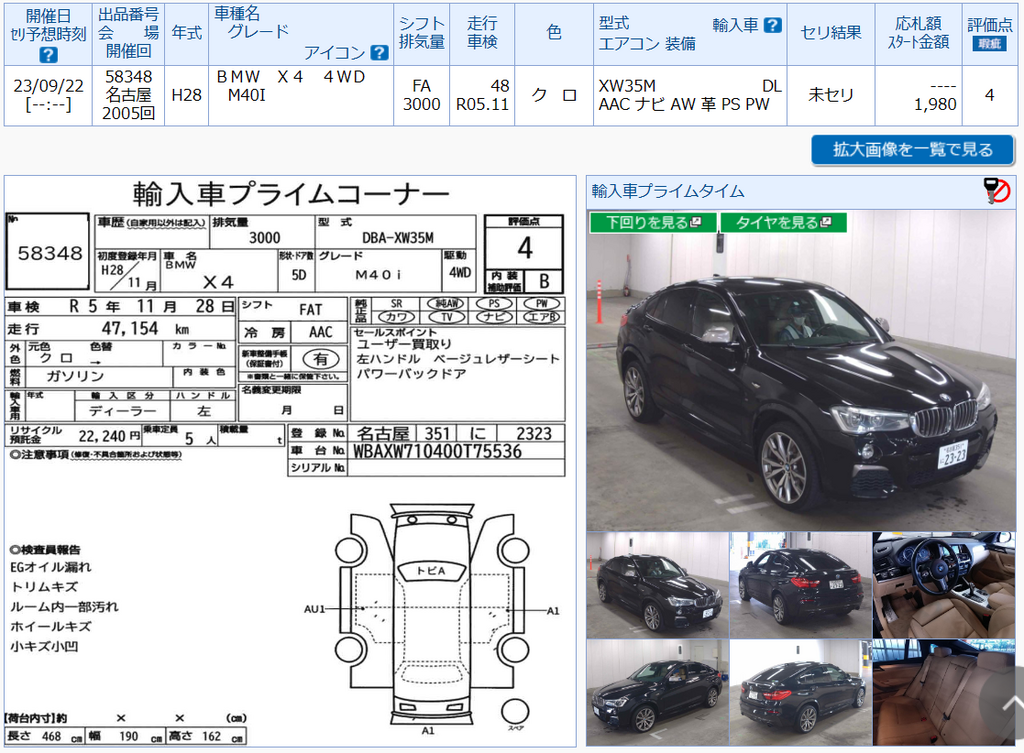Click the help icon next to 輸入車
The width and height of the screenshot is (1024, 753).
(x=773, y=25)
